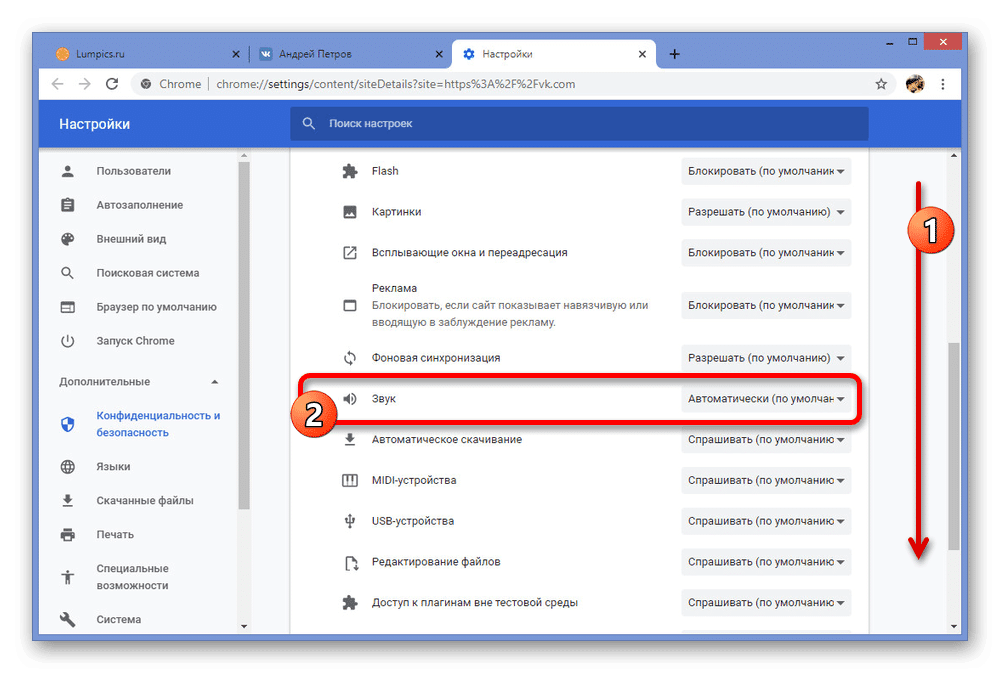Open the Картинки permission dropdown
This screenshot has height=673, width=1000.
(766, 212)
